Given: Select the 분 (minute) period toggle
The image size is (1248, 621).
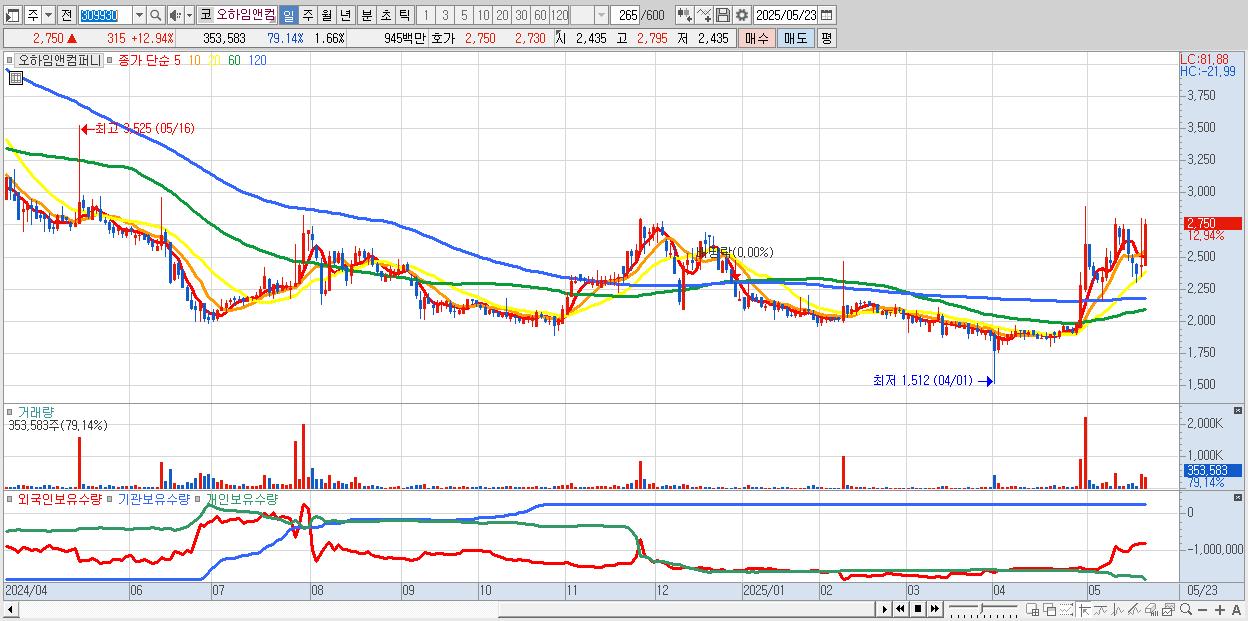Looking at the screenshot, I should pos(366,15).
